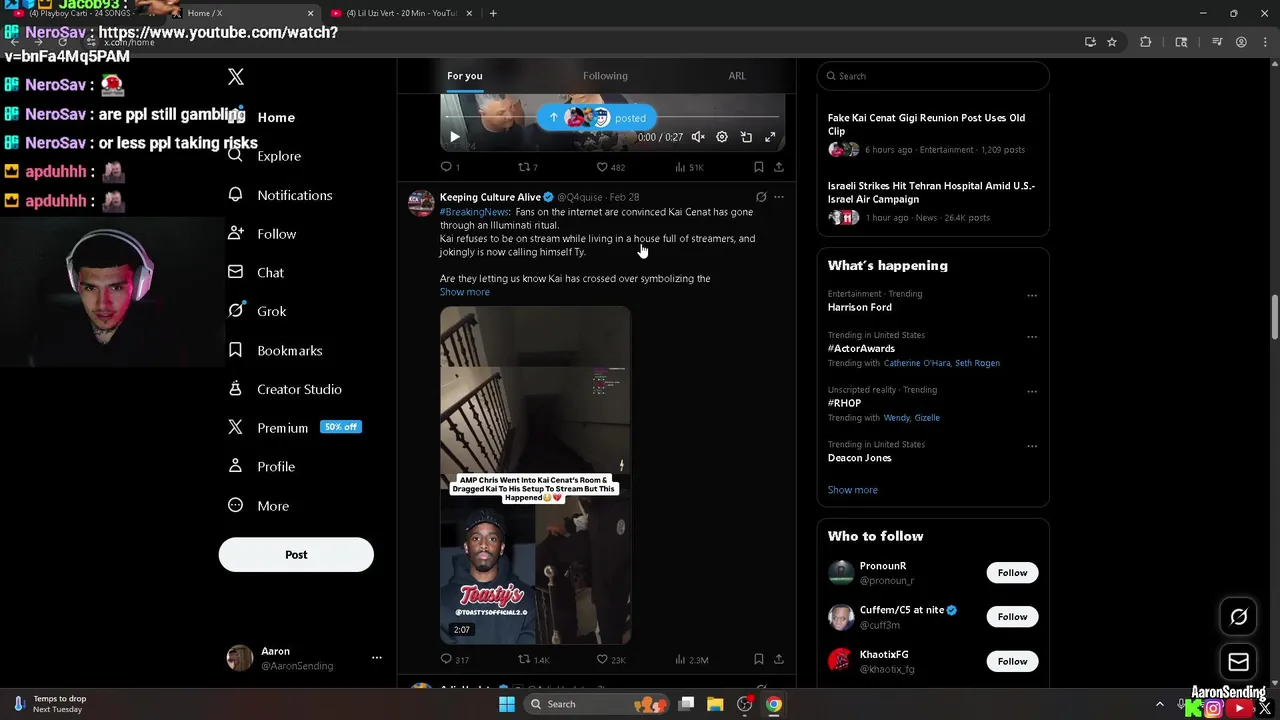Unmute the top video
The image size is (1280, 720).
point(698,137)
